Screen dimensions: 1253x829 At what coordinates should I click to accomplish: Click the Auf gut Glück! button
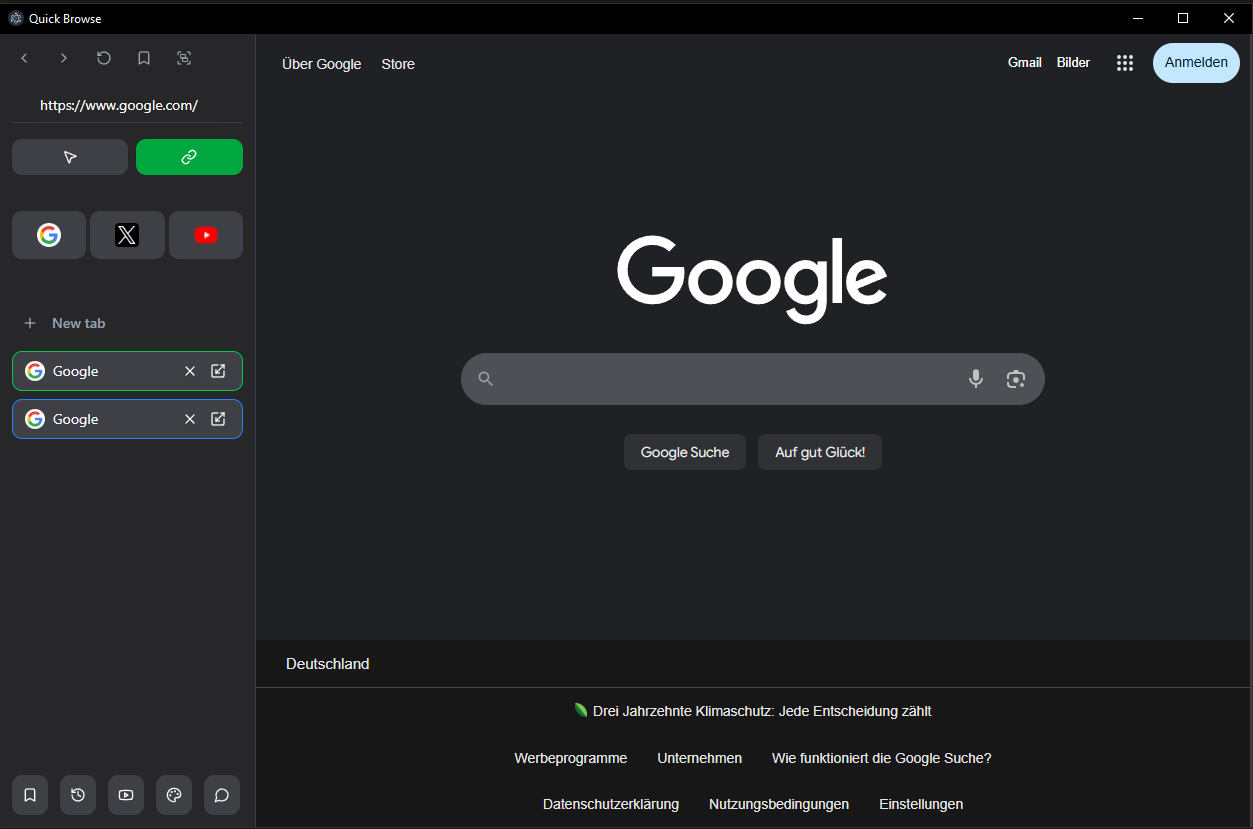pos(820,452)
